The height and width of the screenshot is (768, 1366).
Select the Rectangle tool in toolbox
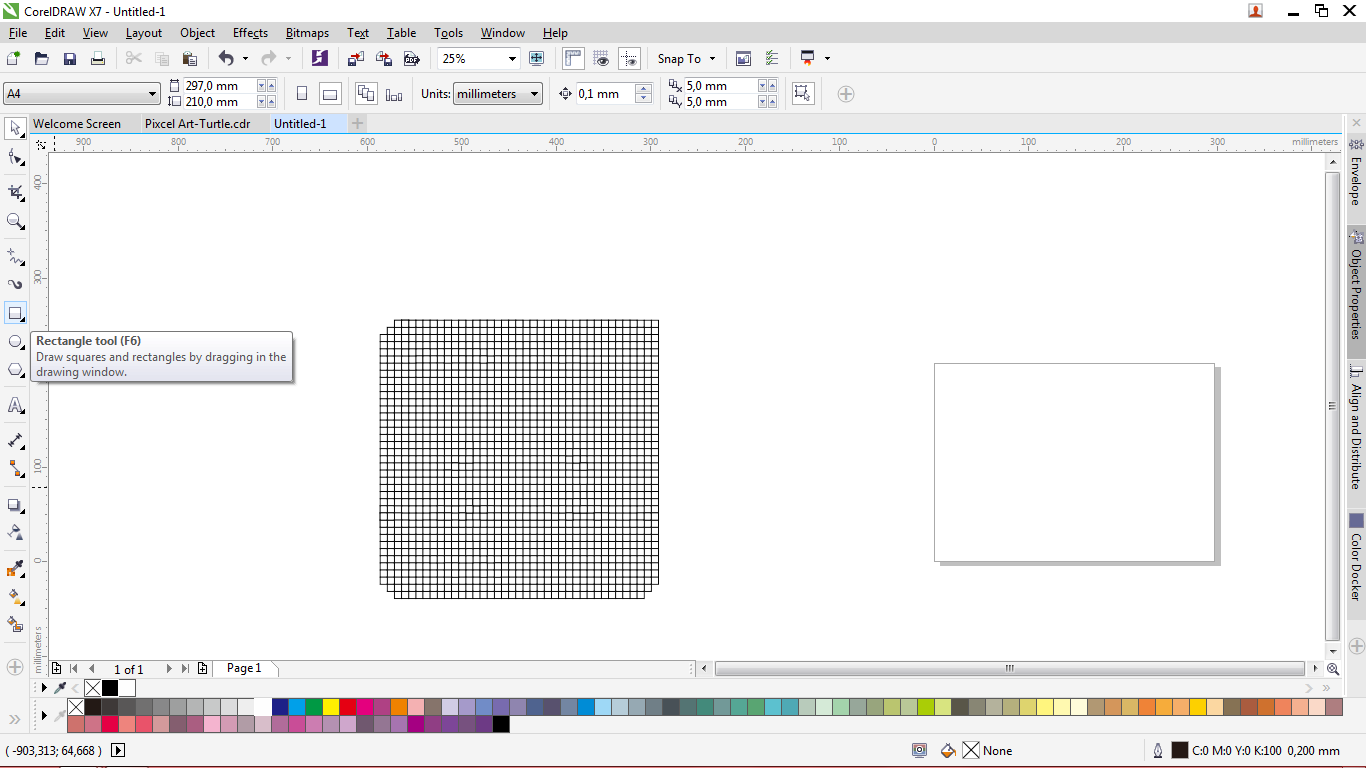click(15, 313)
